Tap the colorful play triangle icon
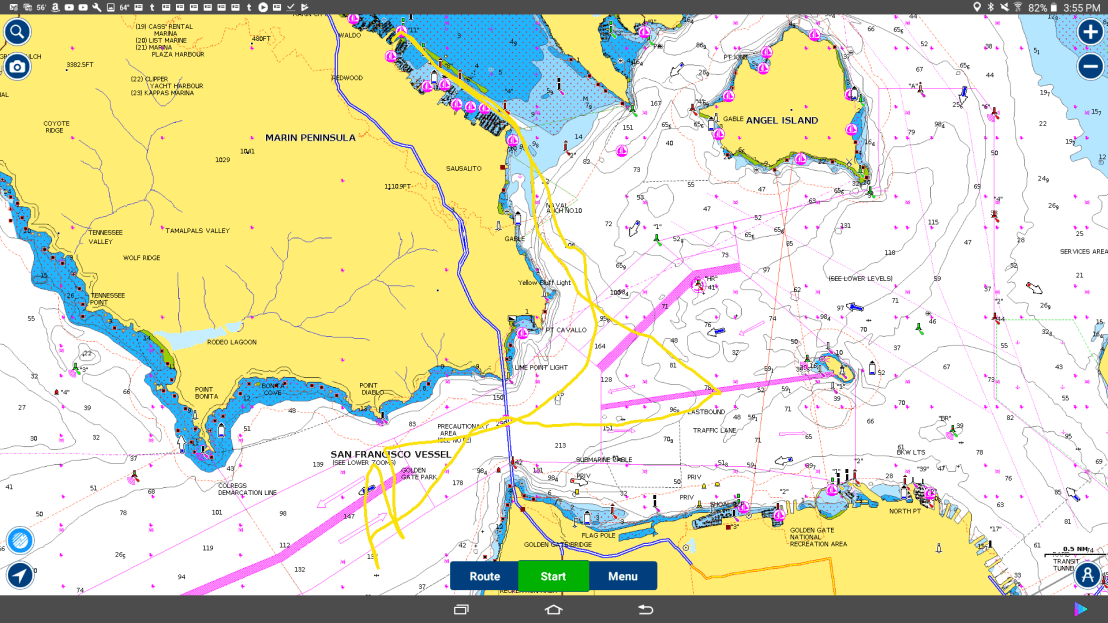This screenshot has width=1108, height=623. (1081, 609)
